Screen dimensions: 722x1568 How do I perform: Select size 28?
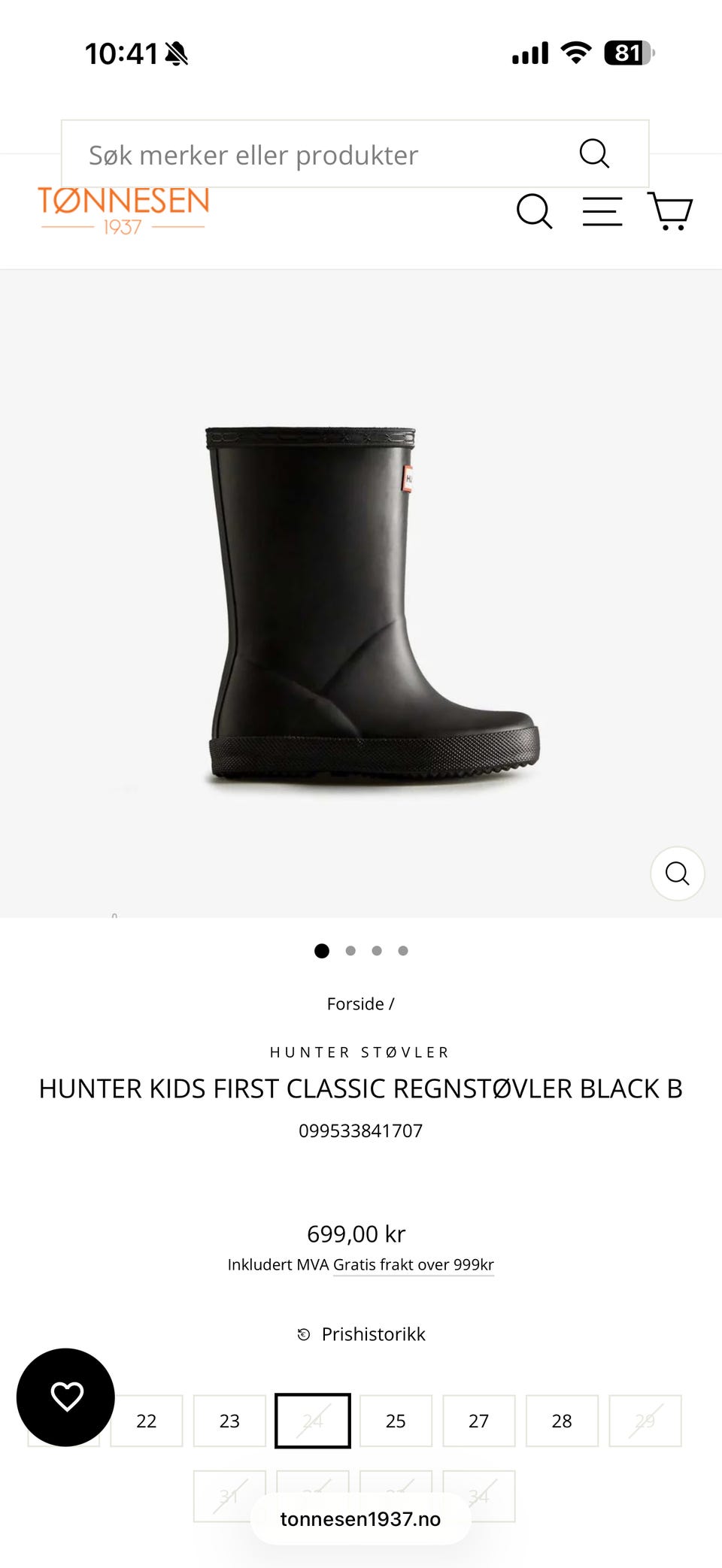point(562,1421)
